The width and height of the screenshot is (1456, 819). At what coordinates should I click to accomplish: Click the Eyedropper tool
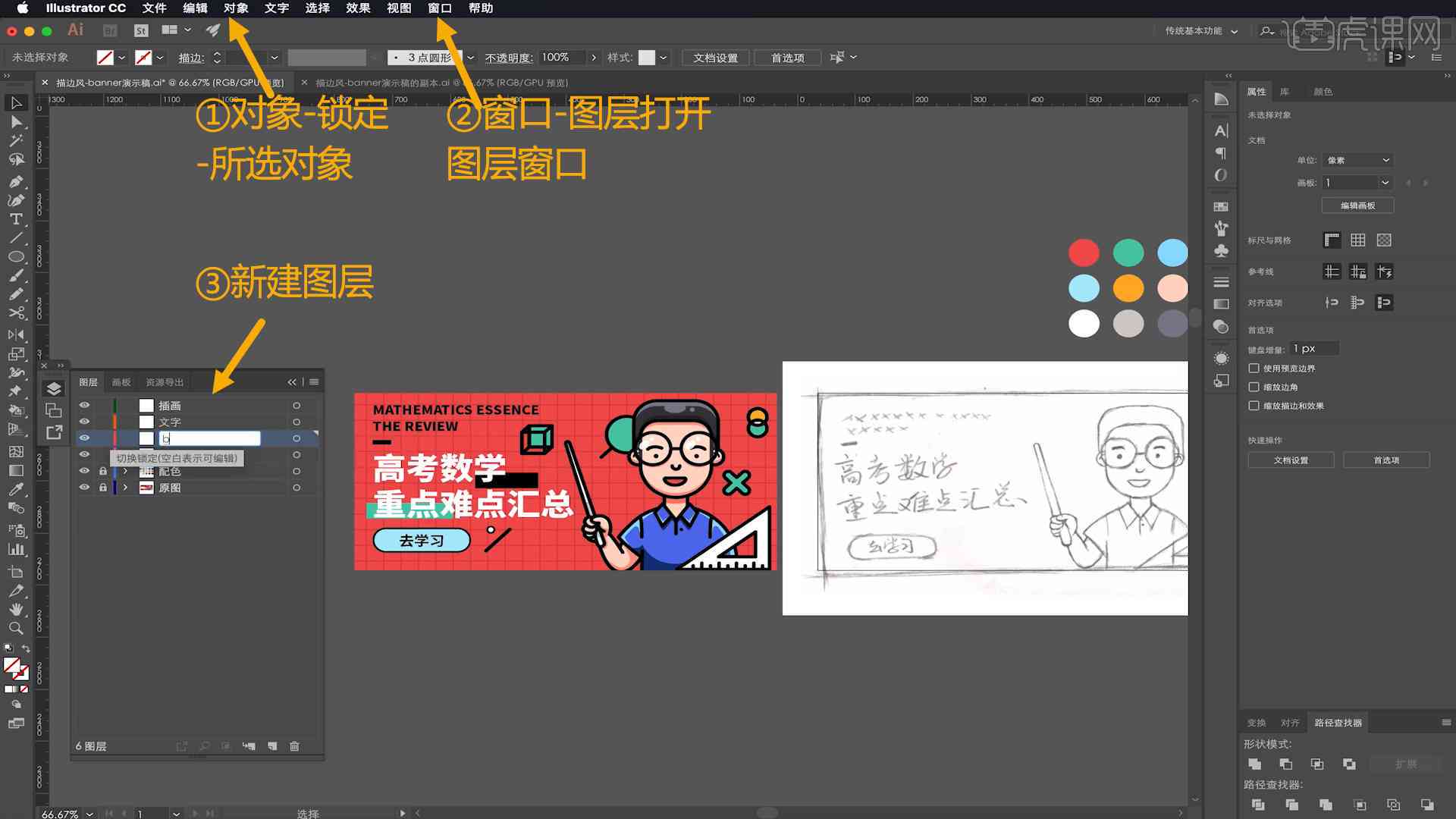tap(15, 488)
